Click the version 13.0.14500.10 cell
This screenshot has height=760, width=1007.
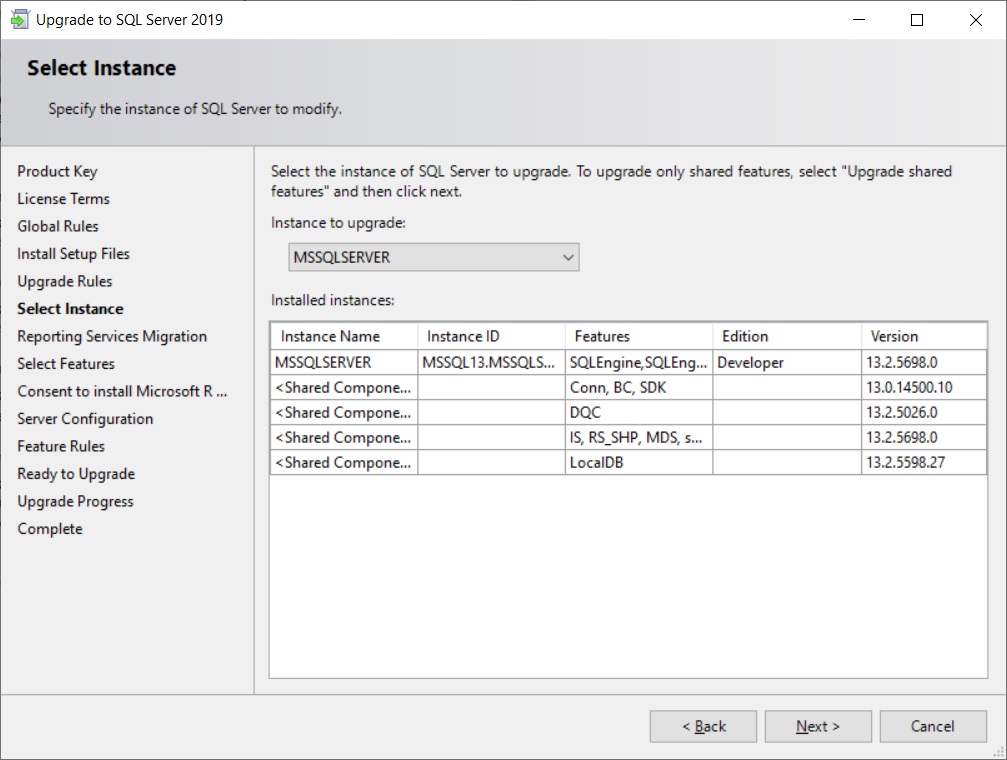[924, 387]
